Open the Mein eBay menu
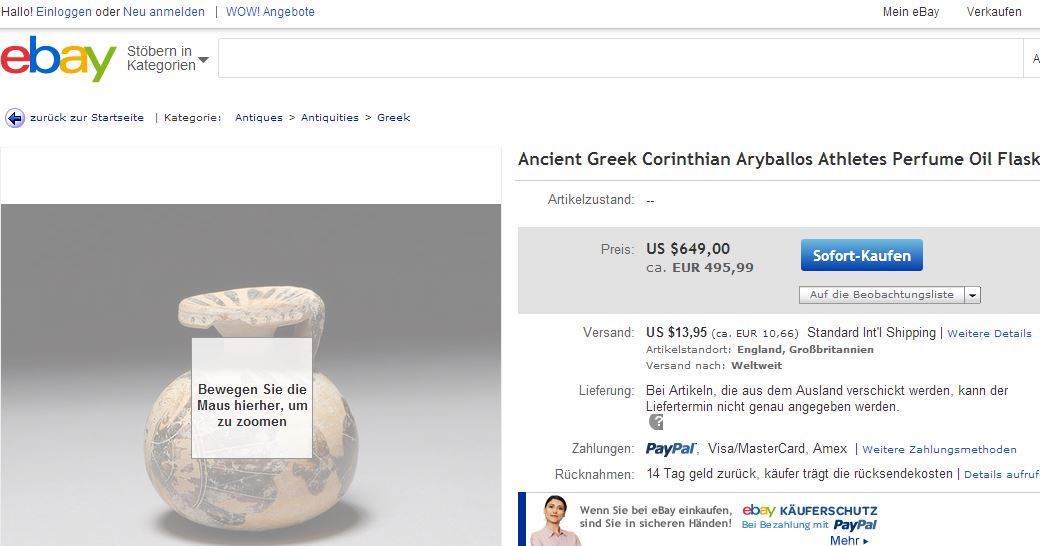 [910, 12]
